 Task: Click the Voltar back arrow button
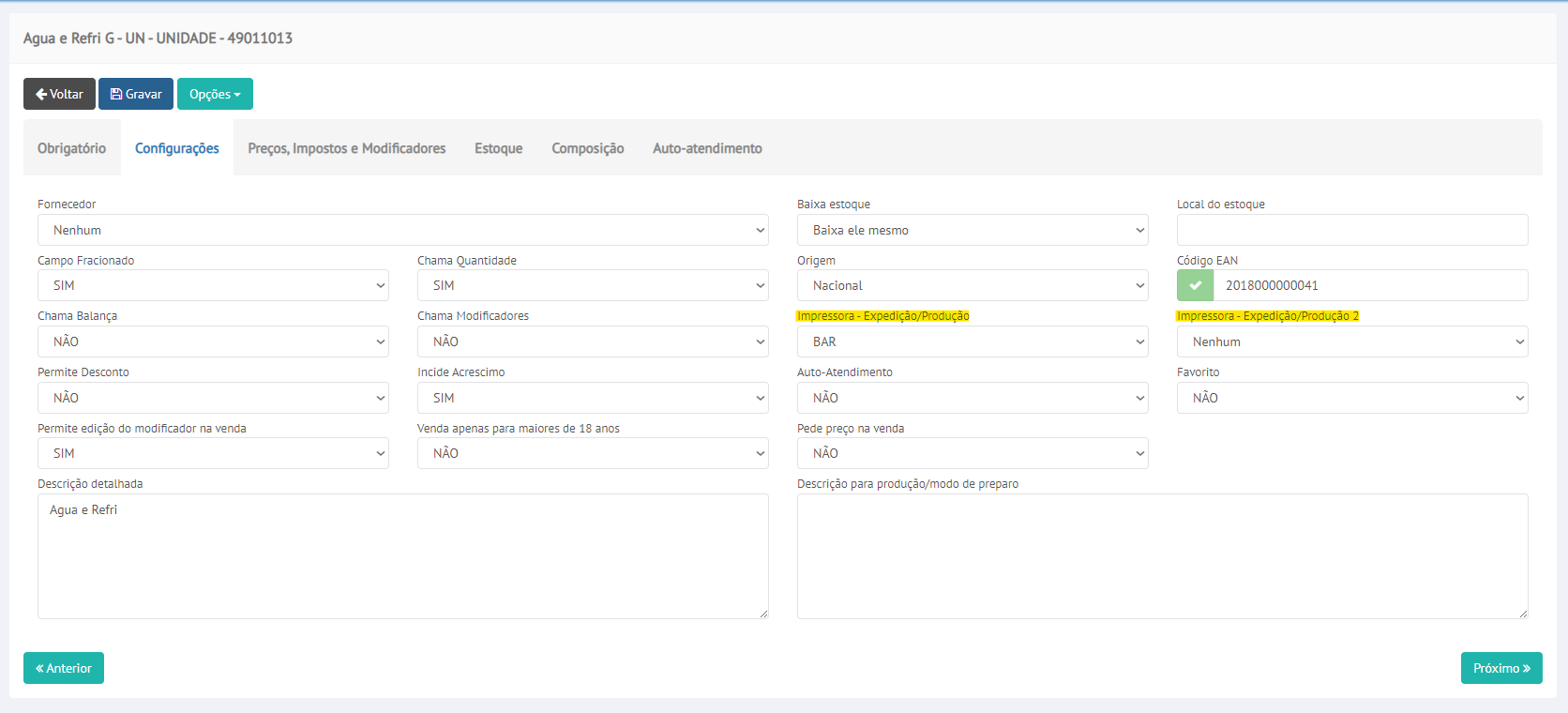(x=59, y=94)
